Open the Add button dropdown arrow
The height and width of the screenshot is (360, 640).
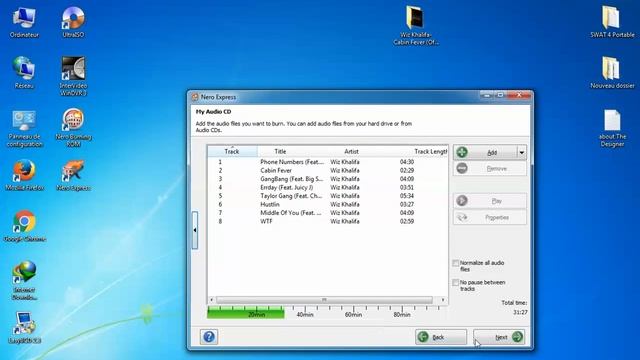click(522, 153)
